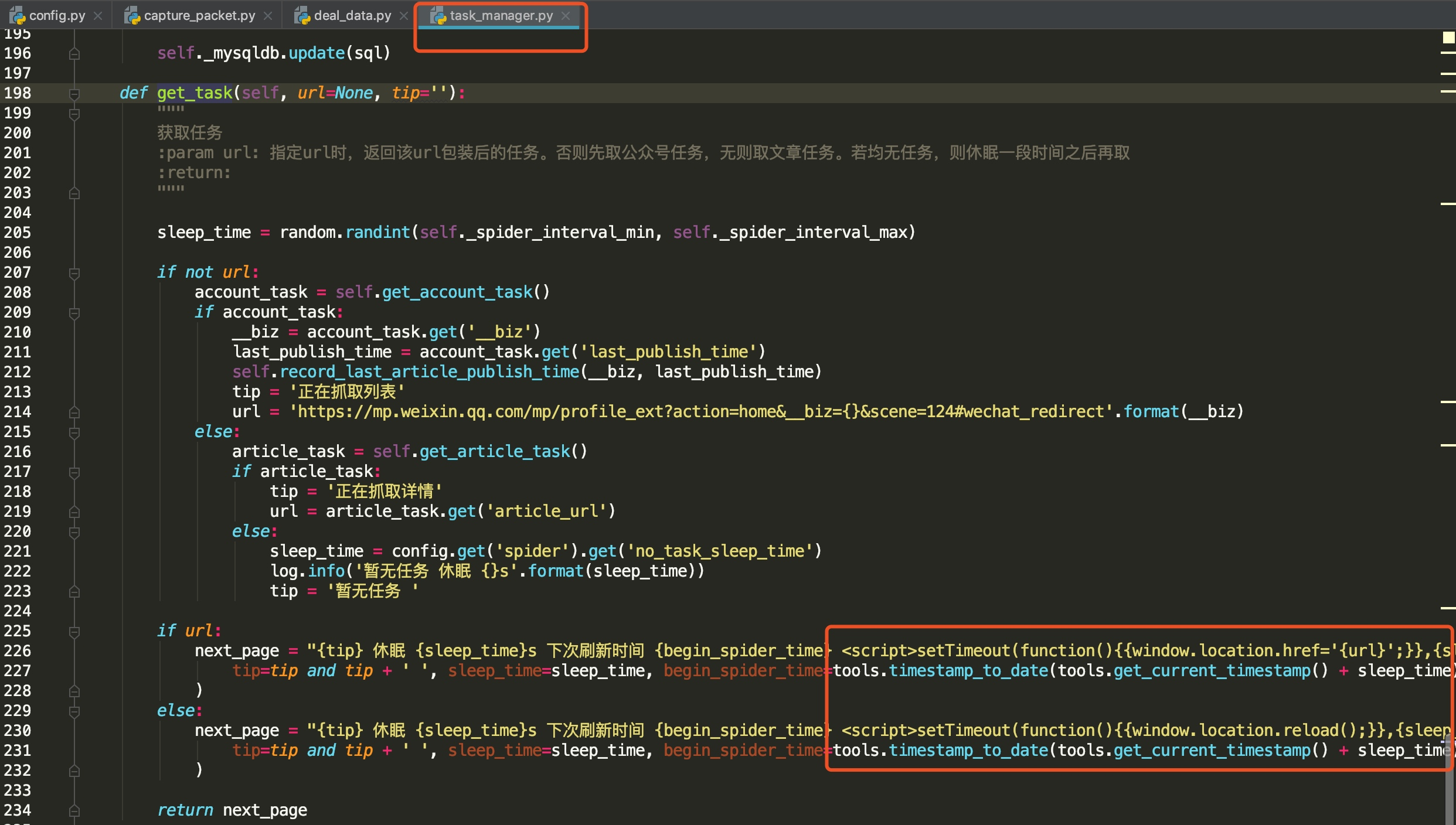
Task: Jump to warning stripe marker near line 198
Action: pos(1448,91)
